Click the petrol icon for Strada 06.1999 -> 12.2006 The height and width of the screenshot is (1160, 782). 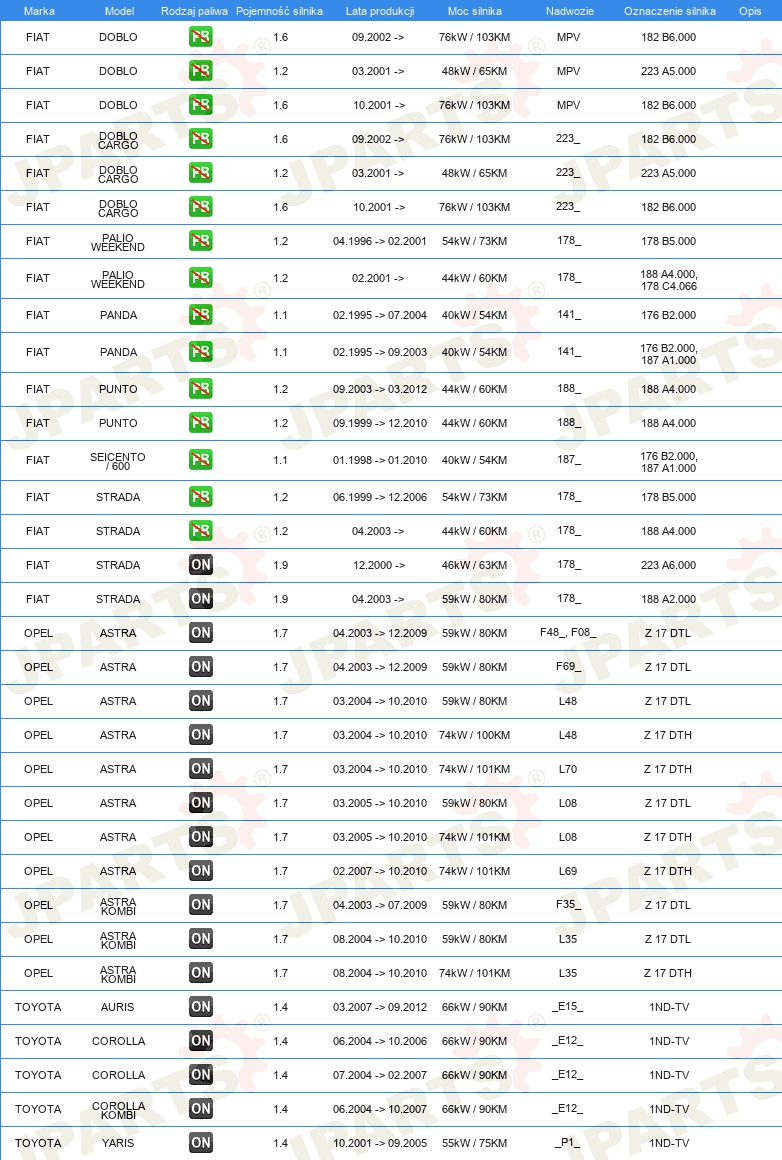click(200, 497)
